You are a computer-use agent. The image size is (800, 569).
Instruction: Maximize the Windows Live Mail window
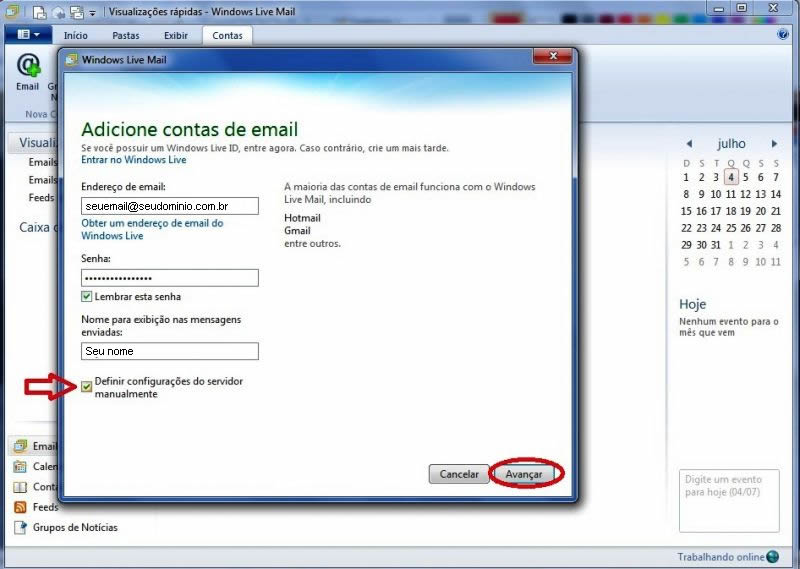(741, 8)
